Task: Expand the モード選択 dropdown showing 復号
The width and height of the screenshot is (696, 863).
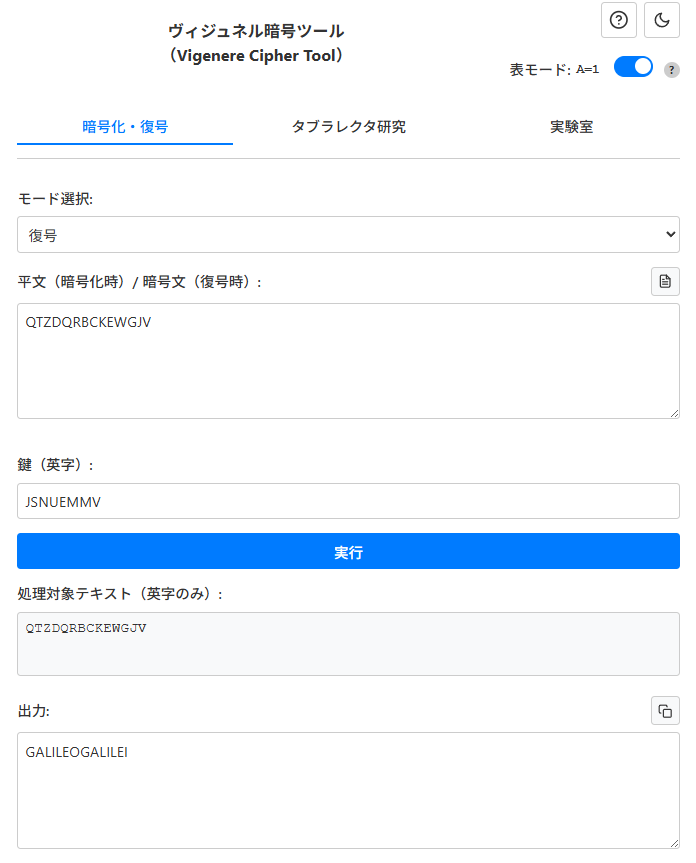Action: pyautogui.click(x=348, y=235)
